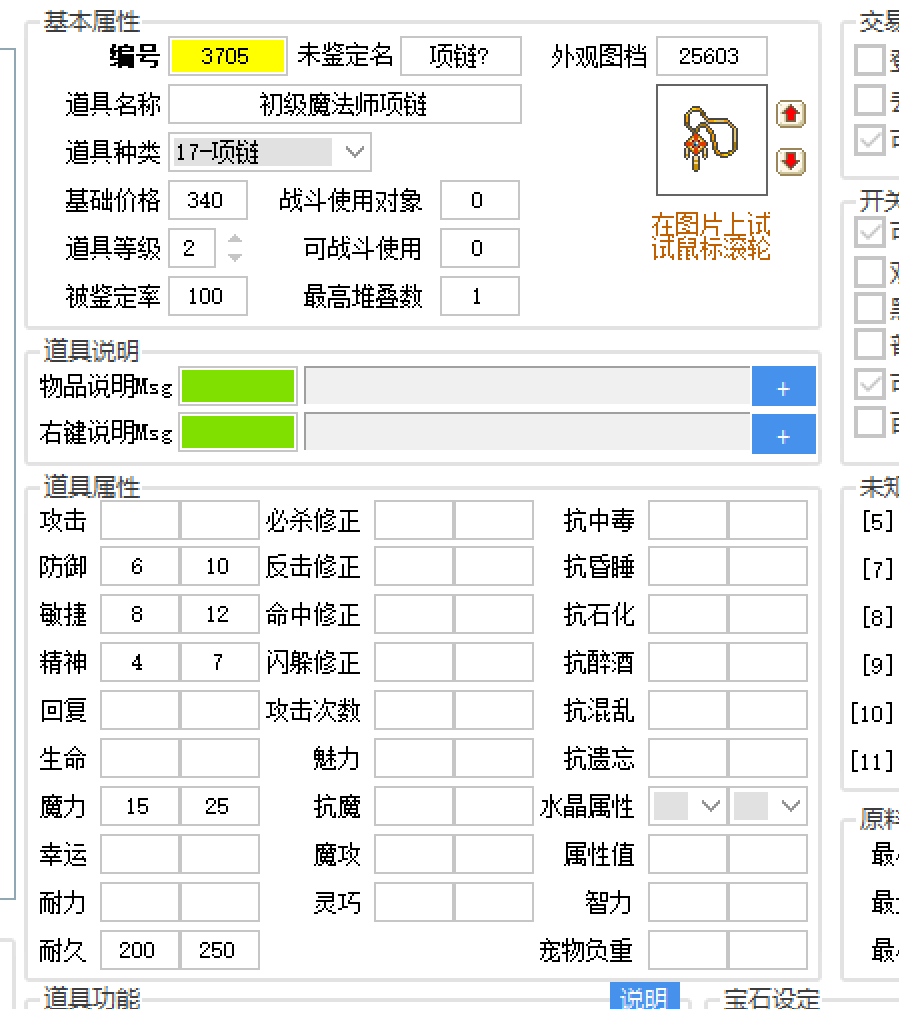Open the first 水晶属性 dropdown

[x=710, y=806]
